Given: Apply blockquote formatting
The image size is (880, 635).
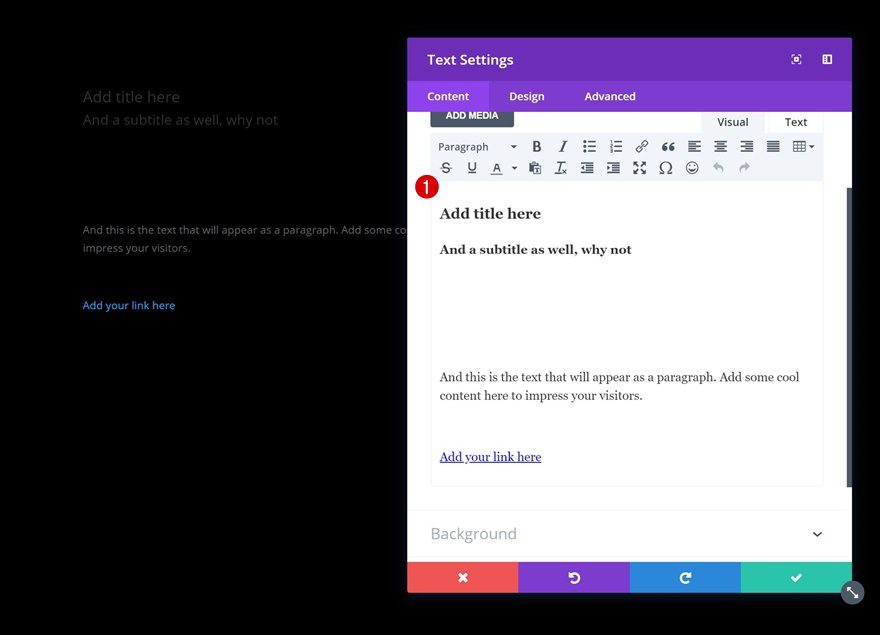Looking at the screenshot, I should point(668,147).
